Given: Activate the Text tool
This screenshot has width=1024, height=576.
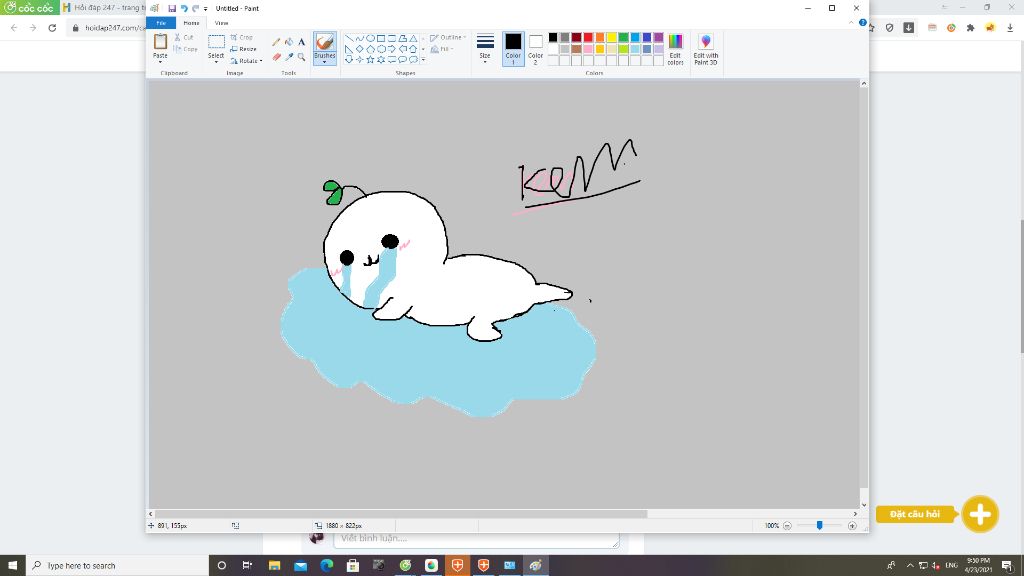Looking at the screenshot, I should [301, 42].
